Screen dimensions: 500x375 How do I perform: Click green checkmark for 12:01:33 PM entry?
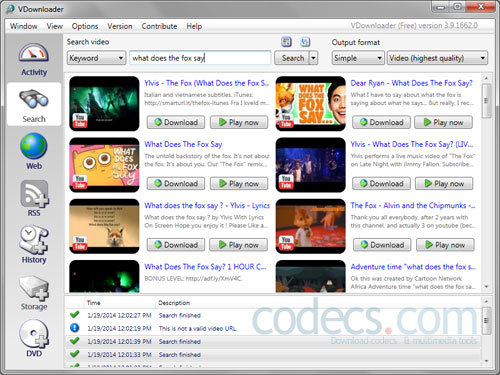pyautogui.click(x=75, y=354)
